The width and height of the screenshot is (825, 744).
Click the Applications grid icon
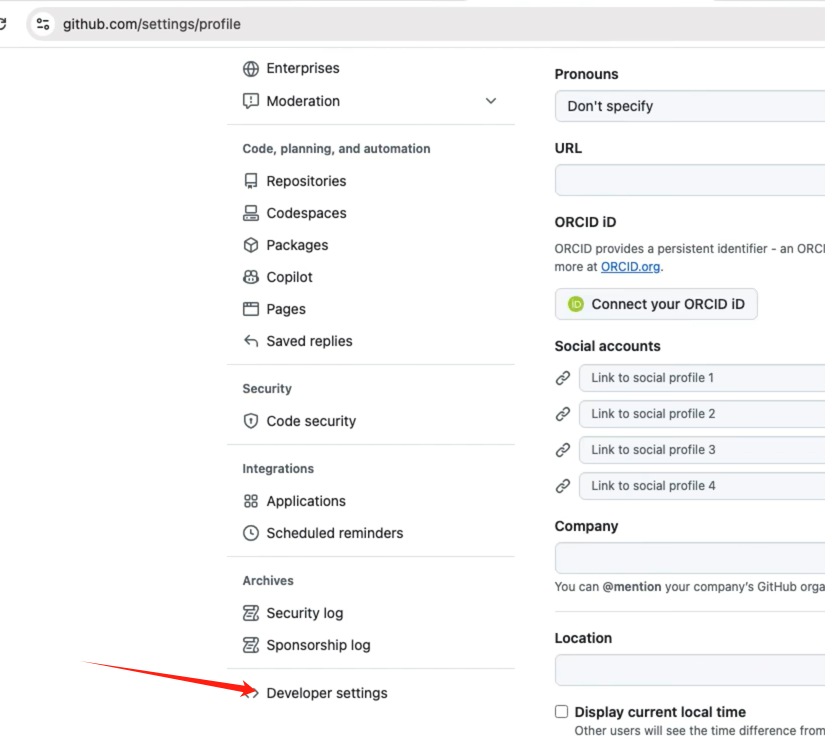tap(250, 501)
